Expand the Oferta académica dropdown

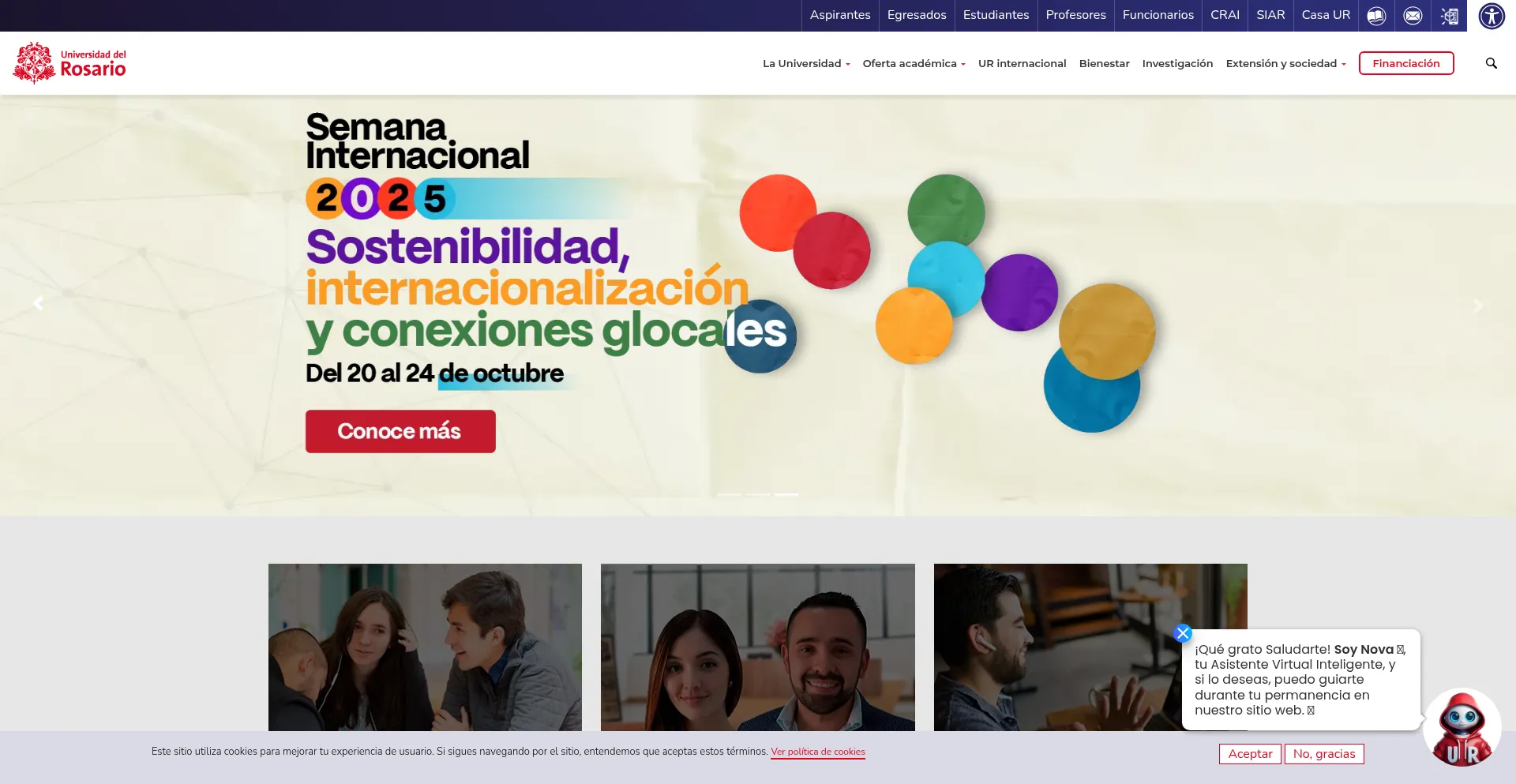tap(914, 64)
